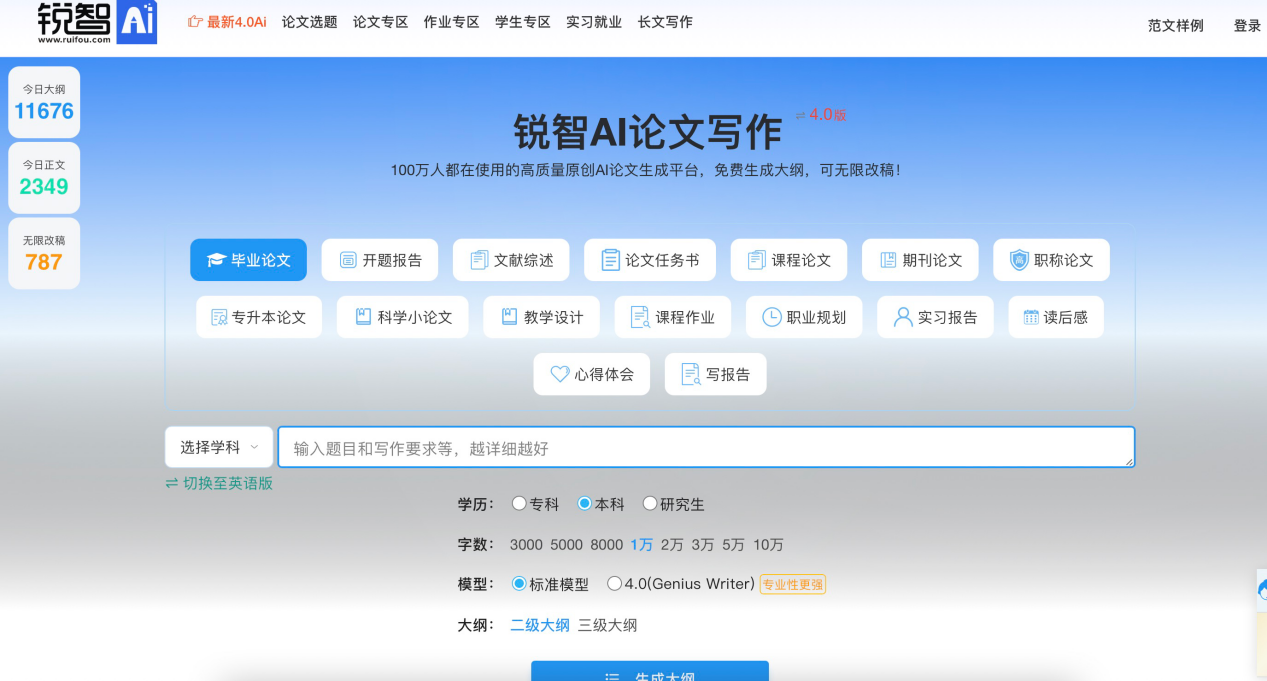Open the 选择学科 dropdown

(219, 447)
